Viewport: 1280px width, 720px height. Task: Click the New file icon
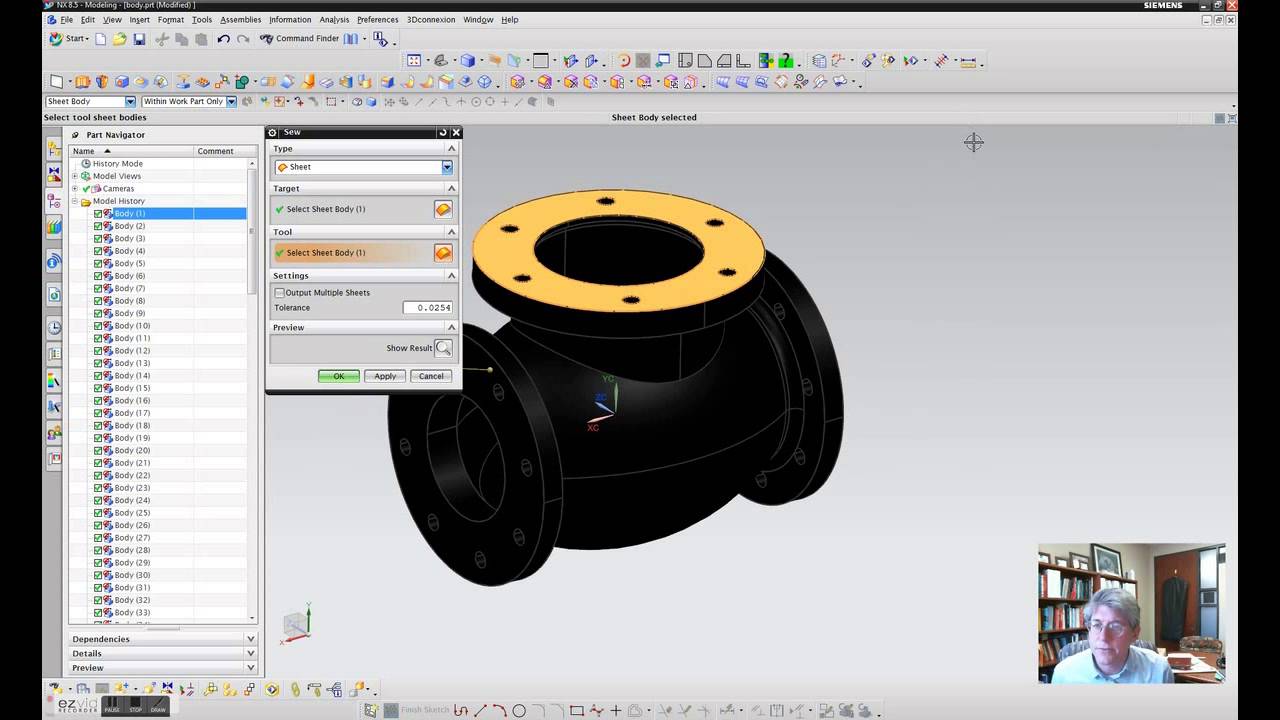point(100,39)
